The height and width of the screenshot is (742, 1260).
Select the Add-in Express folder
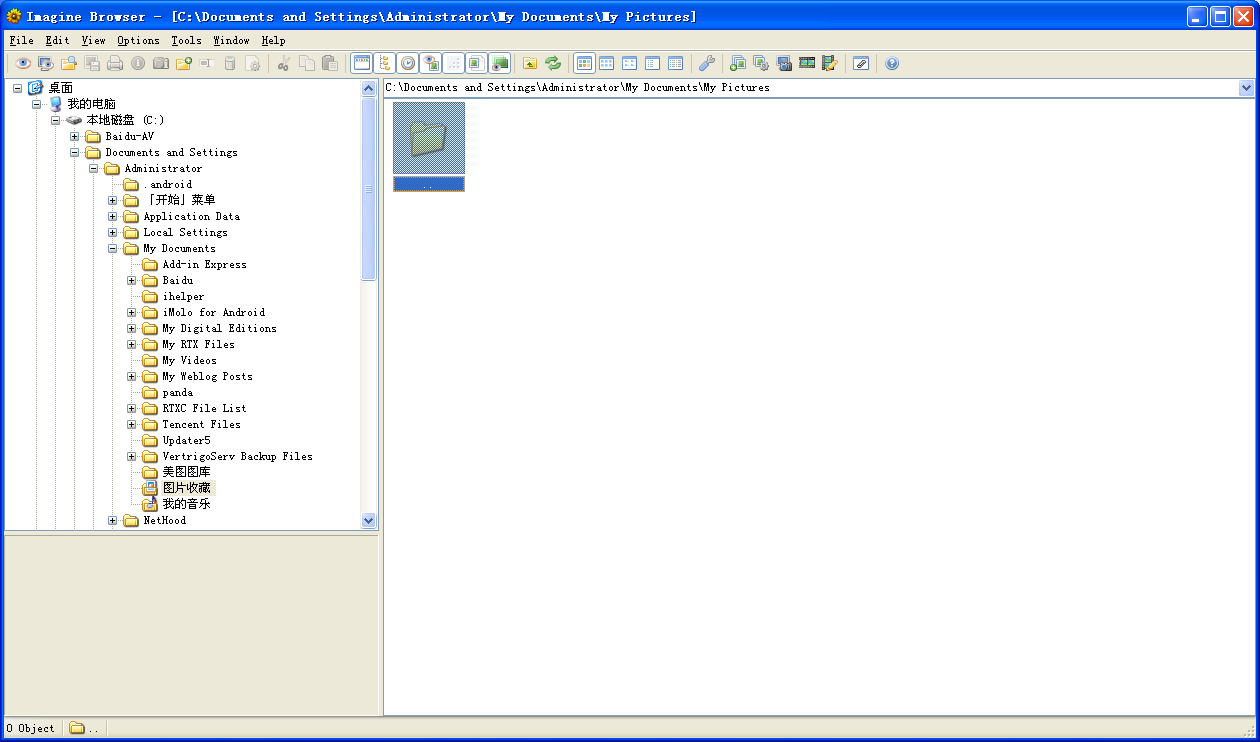click(204, 265)
